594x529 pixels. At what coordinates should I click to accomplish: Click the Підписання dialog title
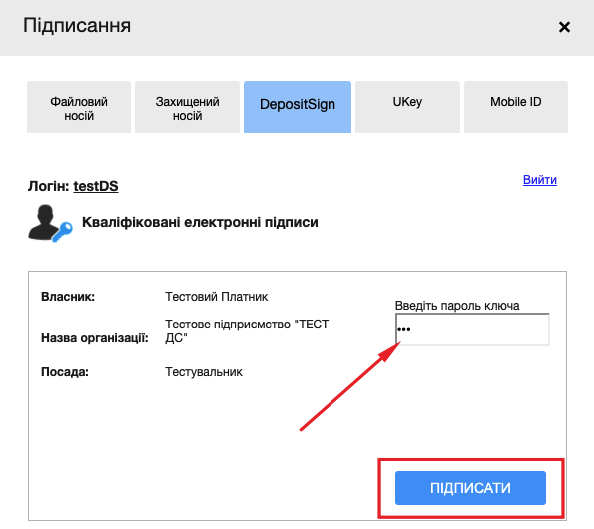pos(77,26)
